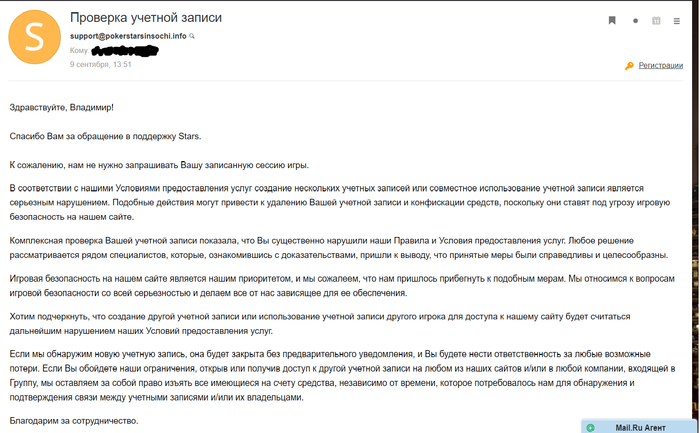This screenshot has width=700, height=433.
Task: Click the search icon beside the sender address
Action: tap(193, 36)
